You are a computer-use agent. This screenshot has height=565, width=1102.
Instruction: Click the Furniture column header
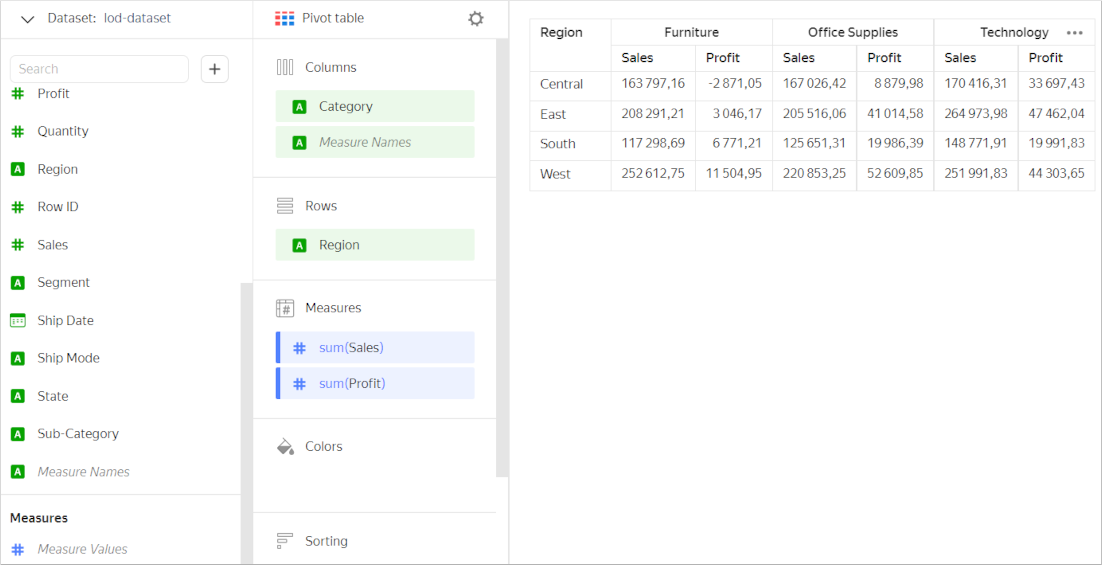[x=691, y=32]
